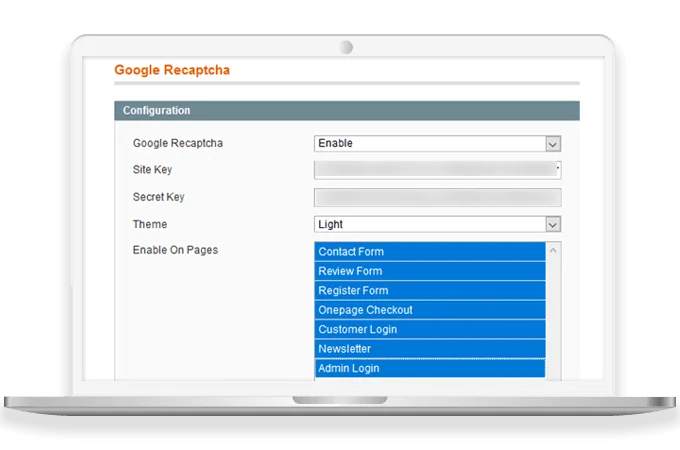680x450 pixels.
Task: Select Newsletter in the pages list
Action: (430, 349)
